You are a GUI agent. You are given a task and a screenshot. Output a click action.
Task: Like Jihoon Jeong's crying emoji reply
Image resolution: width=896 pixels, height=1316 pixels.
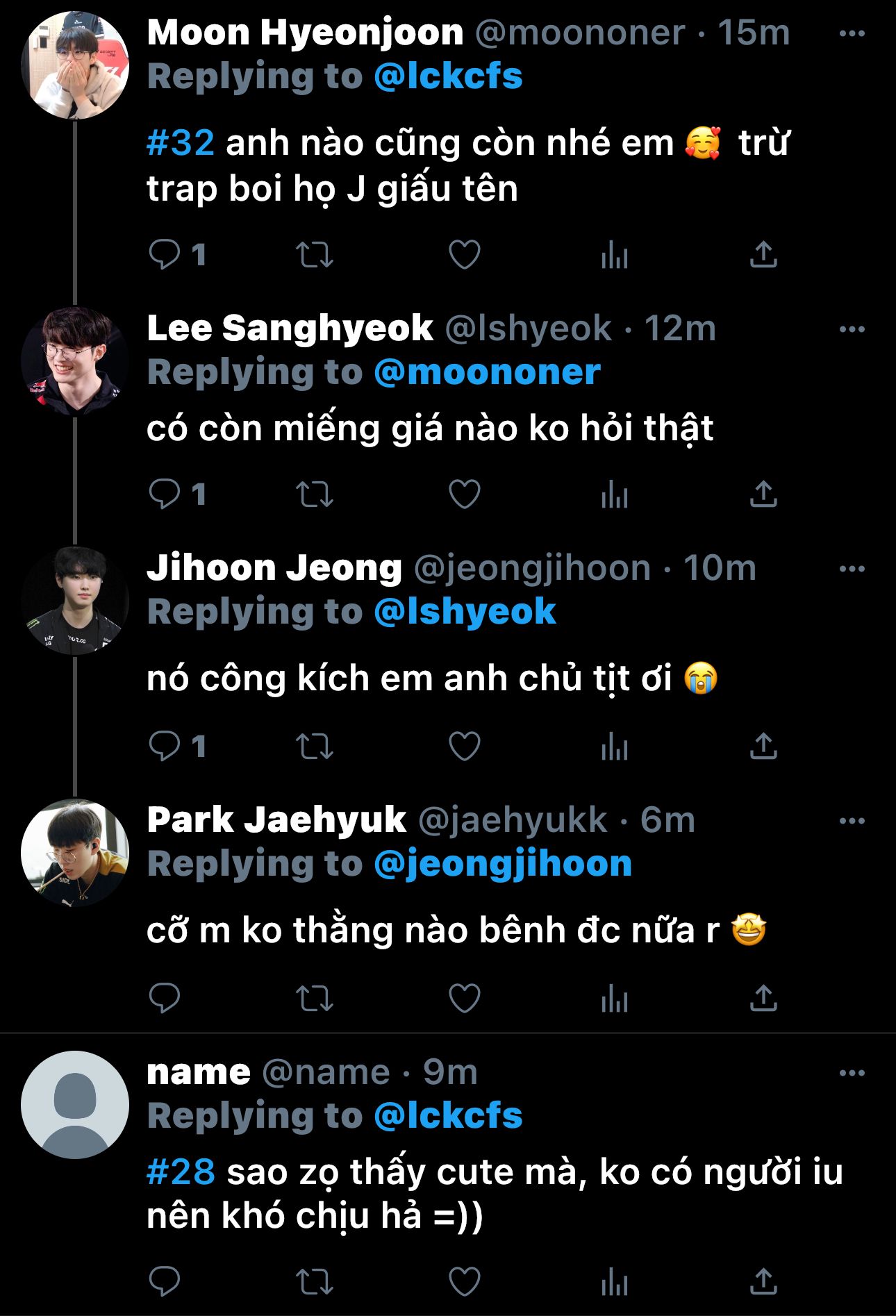[x=464, y=747]
